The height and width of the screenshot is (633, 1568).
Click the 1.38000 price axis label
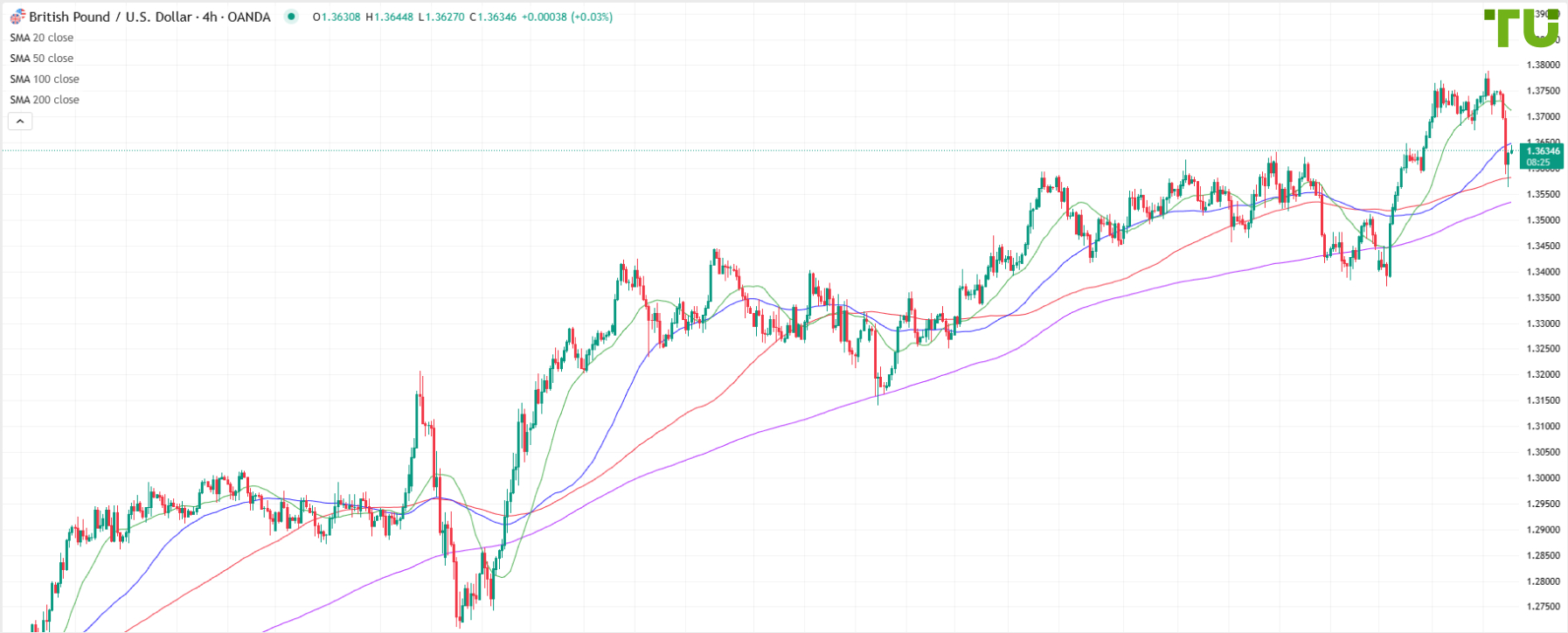click(1544, 65)
